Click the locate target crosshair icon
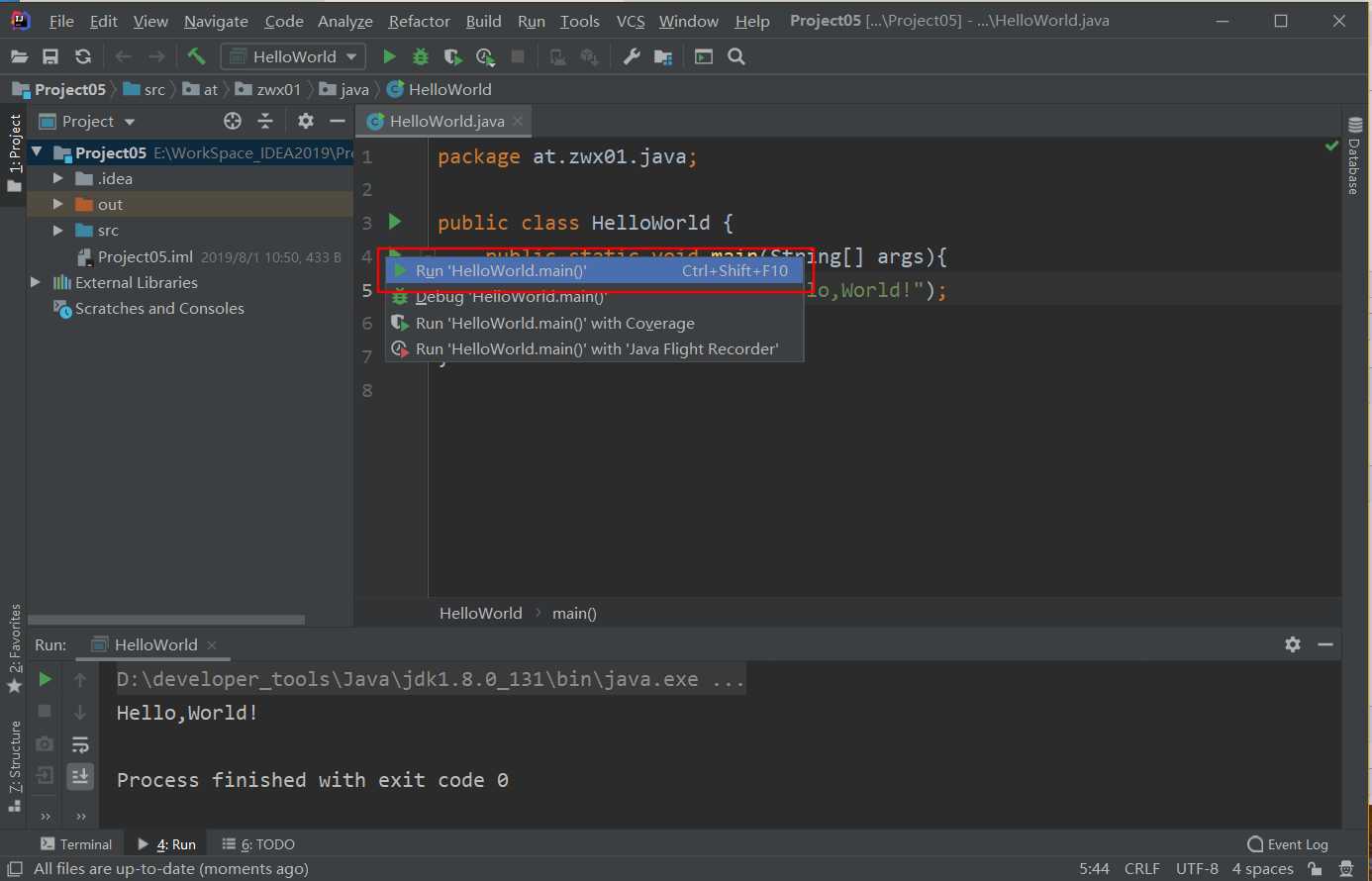The height and width of the screenshot is (881, 1372). click(233, 121)
